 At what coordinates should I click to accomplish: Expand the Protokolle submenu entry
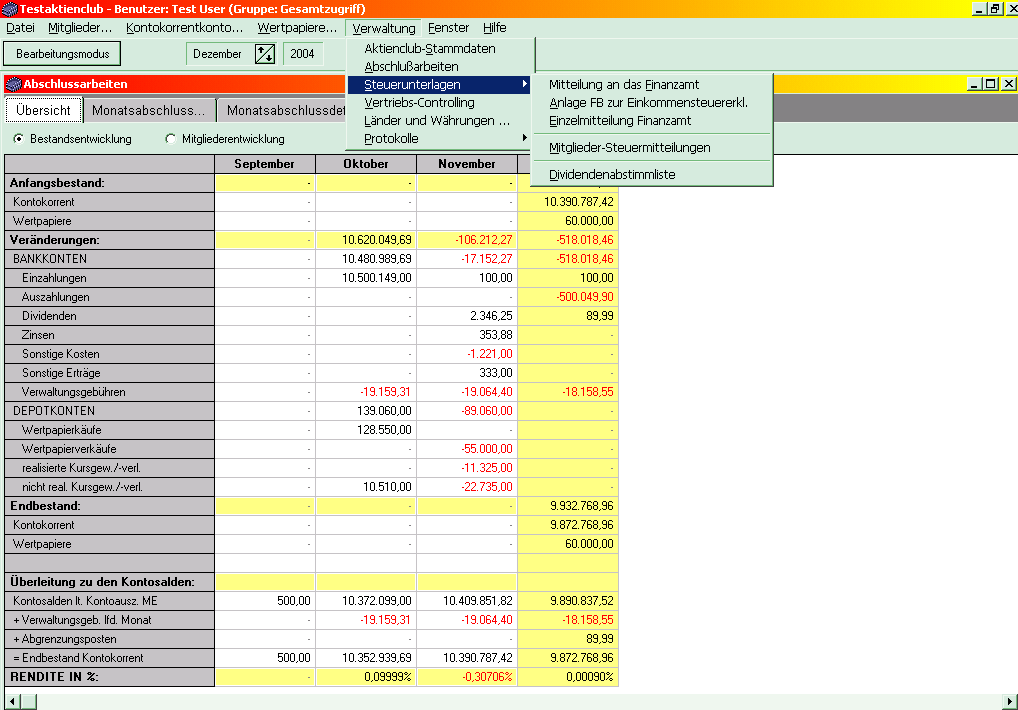[x=440, y=139]
